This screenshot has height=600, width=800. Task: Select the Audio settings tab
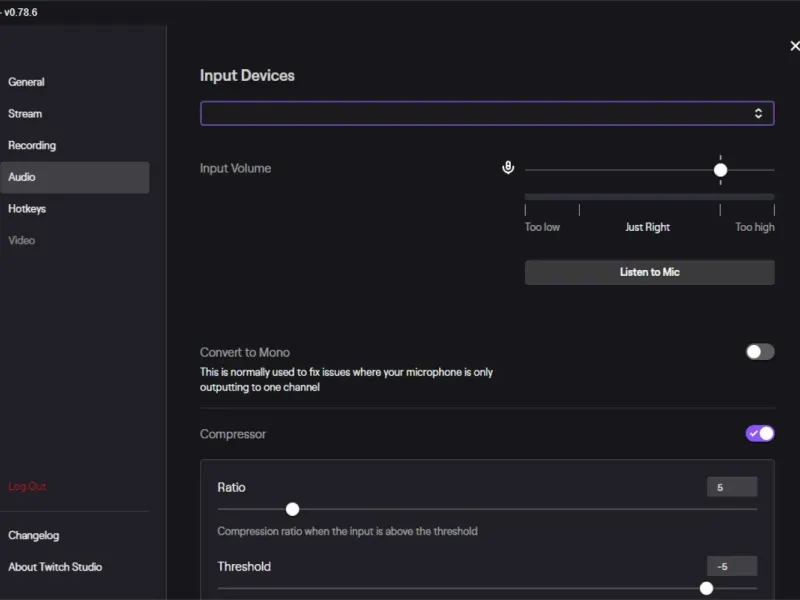point(22,177)
